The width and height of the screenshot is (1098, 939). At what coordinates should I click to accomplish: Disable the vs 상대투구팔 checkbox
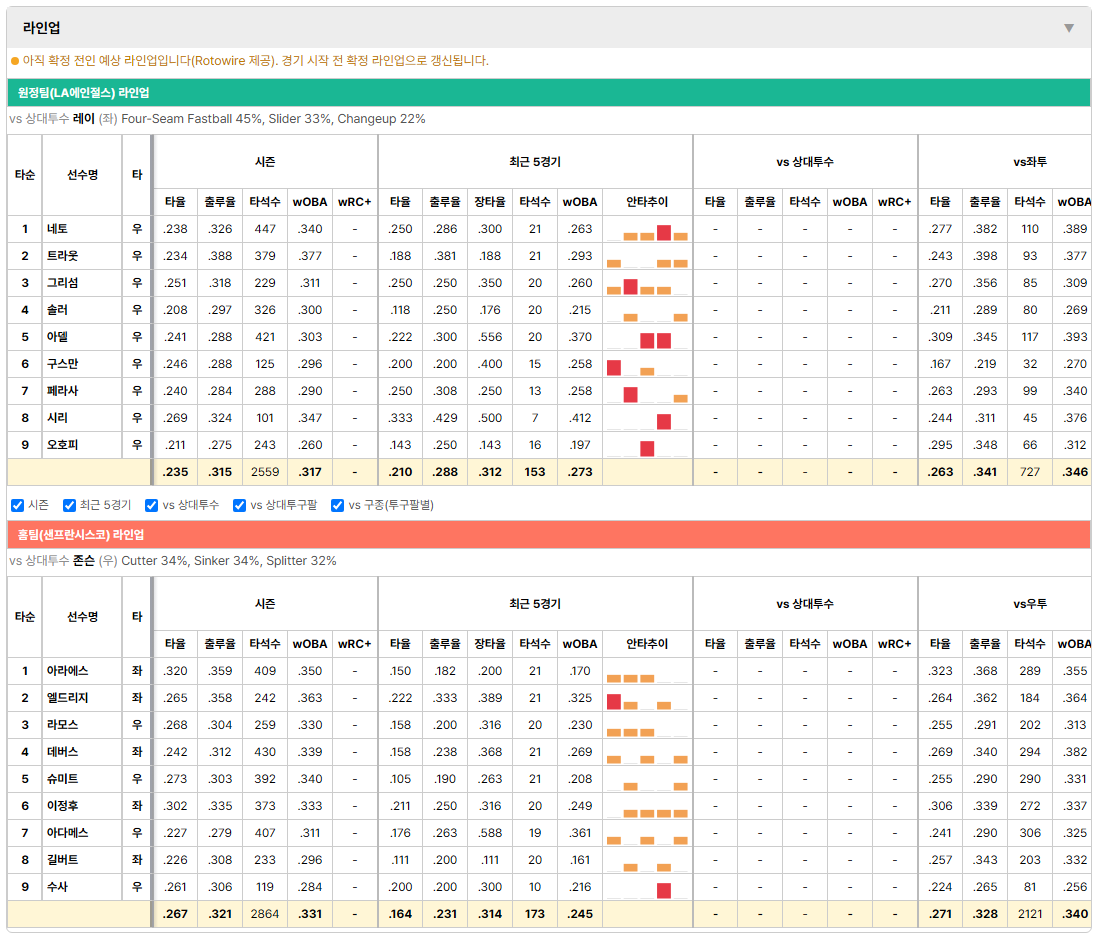[239, 505]
